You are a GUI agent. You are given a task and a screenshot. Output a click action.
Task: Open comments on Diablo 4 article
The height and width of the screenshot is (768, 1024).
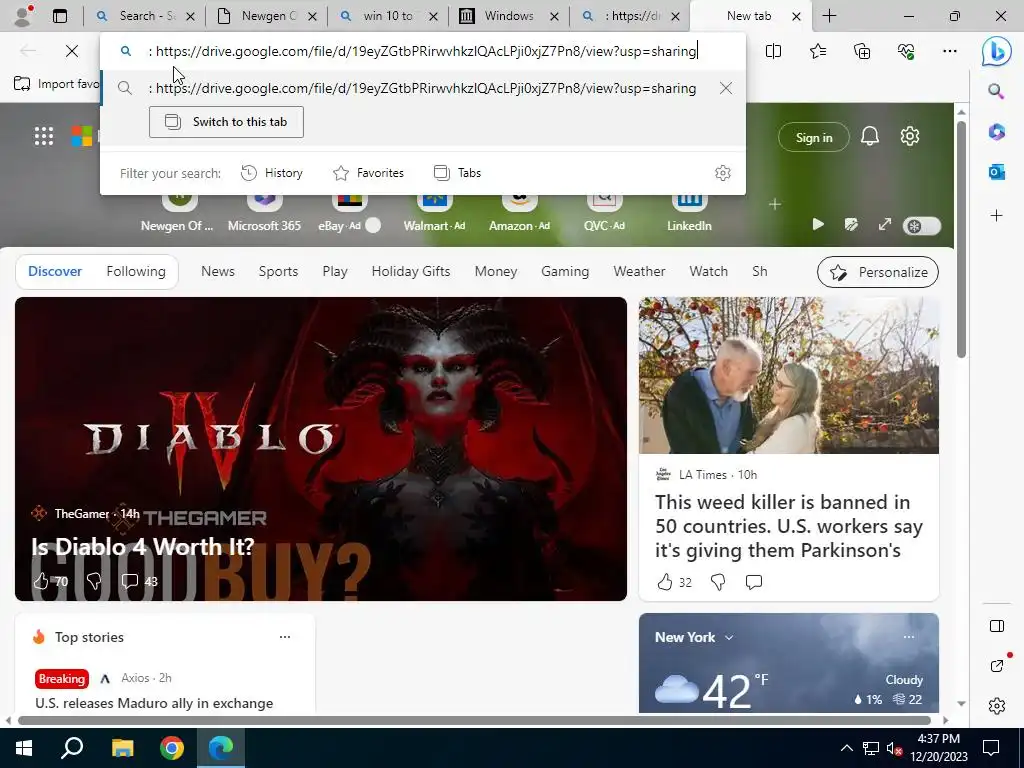130,581
